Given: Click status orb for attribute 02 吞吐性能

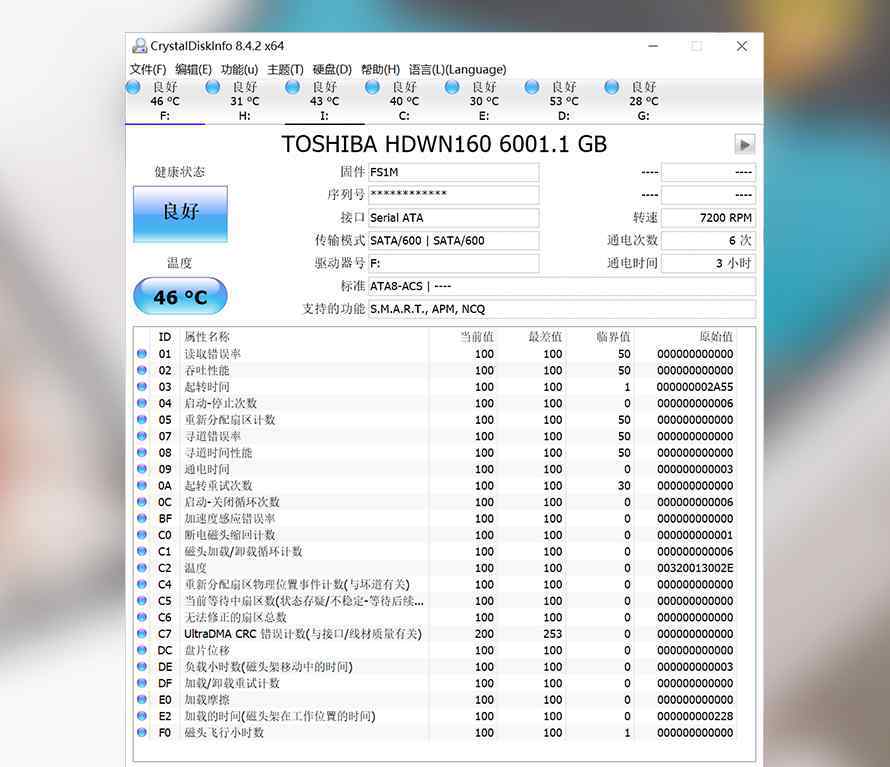Looking at the screenshot, I should coord(142,370).
